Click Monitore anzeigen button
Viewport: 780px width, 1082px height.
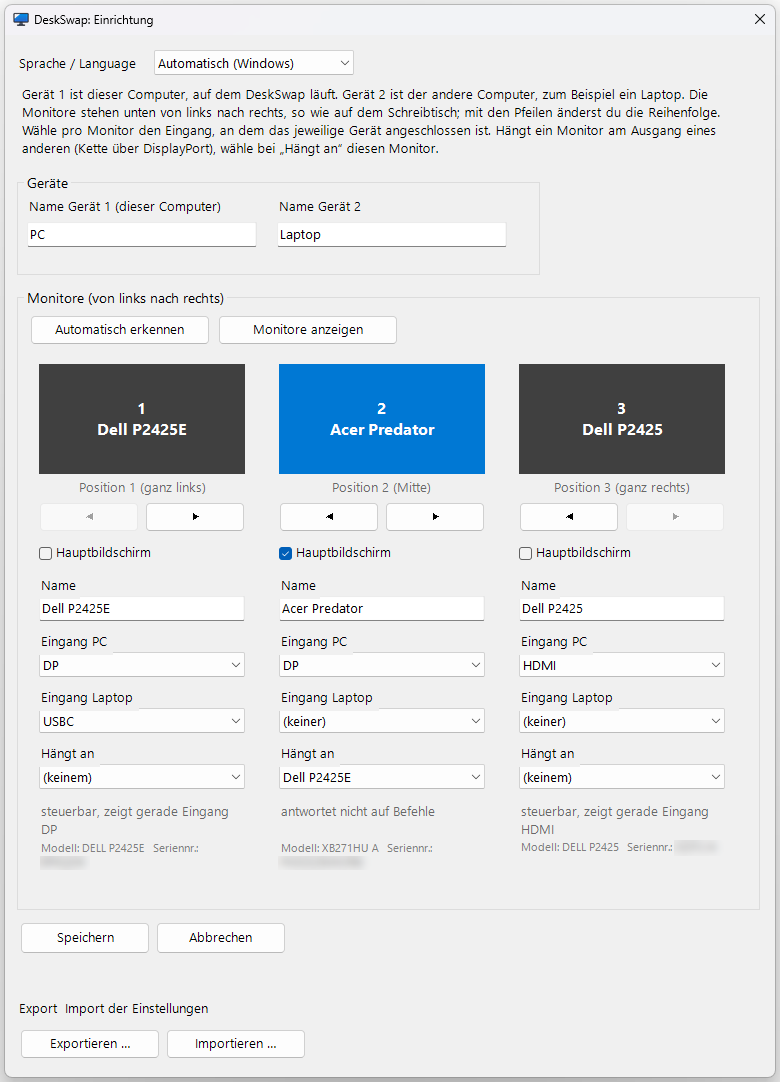(x=308, y=330)
